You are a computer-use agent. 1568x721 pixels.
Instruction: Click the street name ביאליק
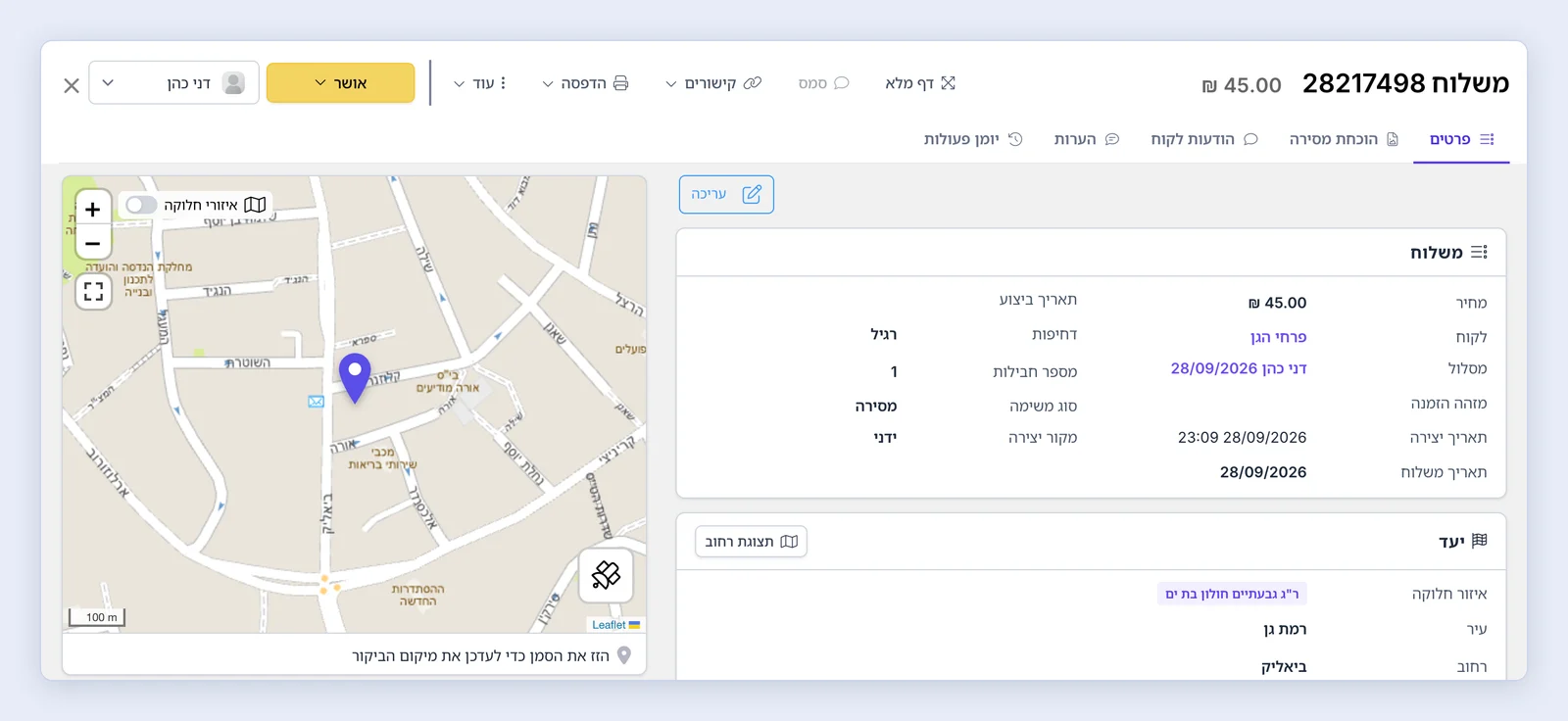(1284, 667)
